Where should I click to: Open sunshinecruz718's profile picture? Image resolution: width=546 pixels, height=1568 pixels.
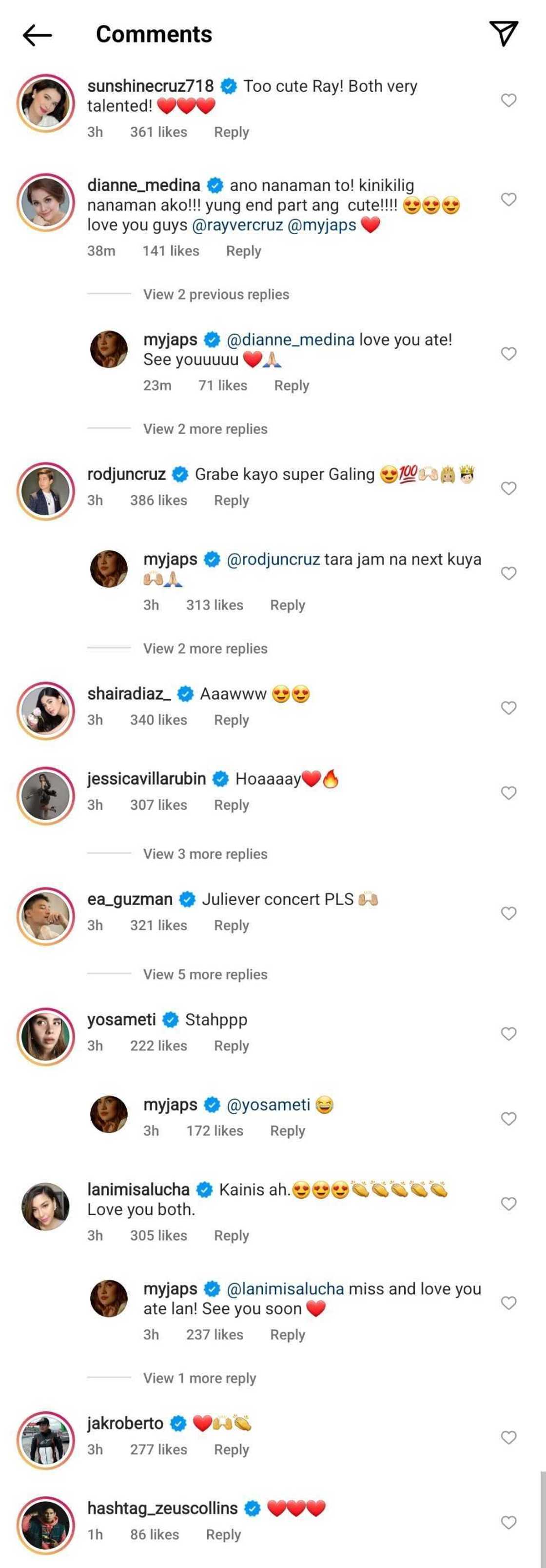pyautogui.click(x=45, y=102)
